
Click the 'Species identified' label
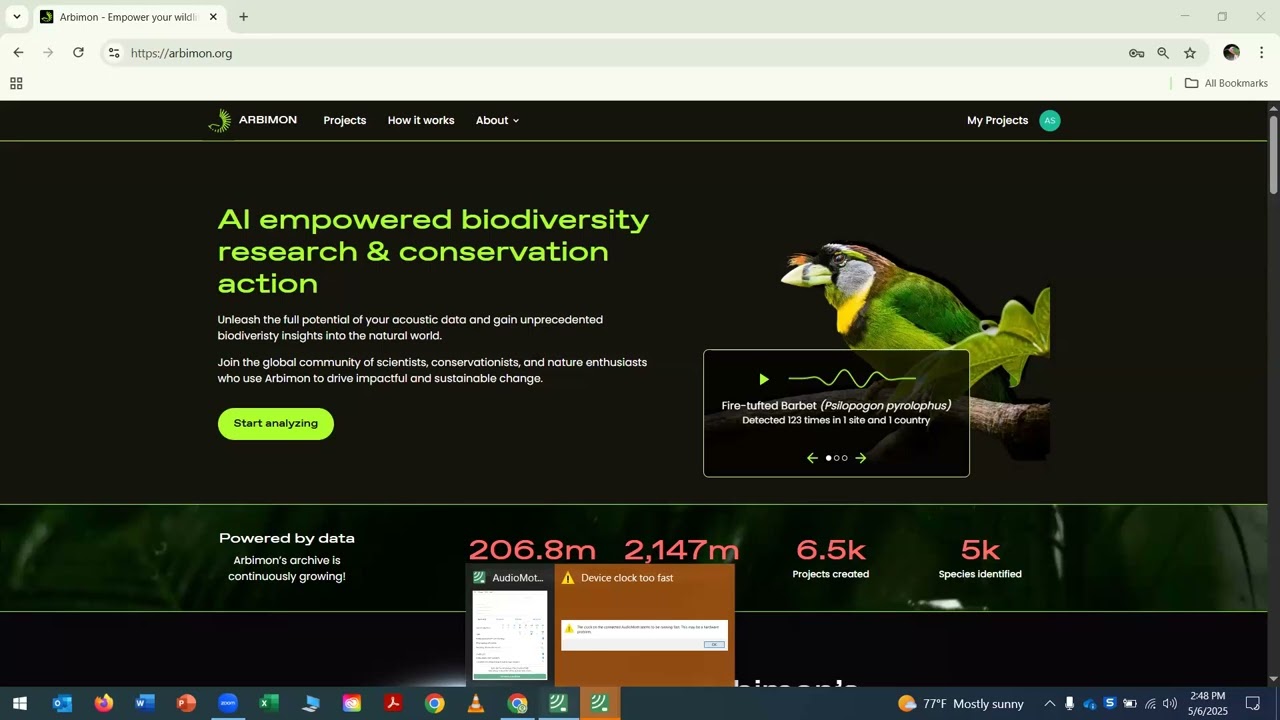click(980, 574)
